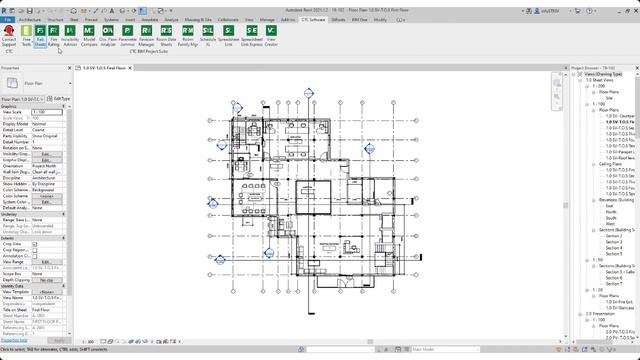Switch to the Manage ribbon tab
This screenshot has width=640, height=360.
point(267,20)
